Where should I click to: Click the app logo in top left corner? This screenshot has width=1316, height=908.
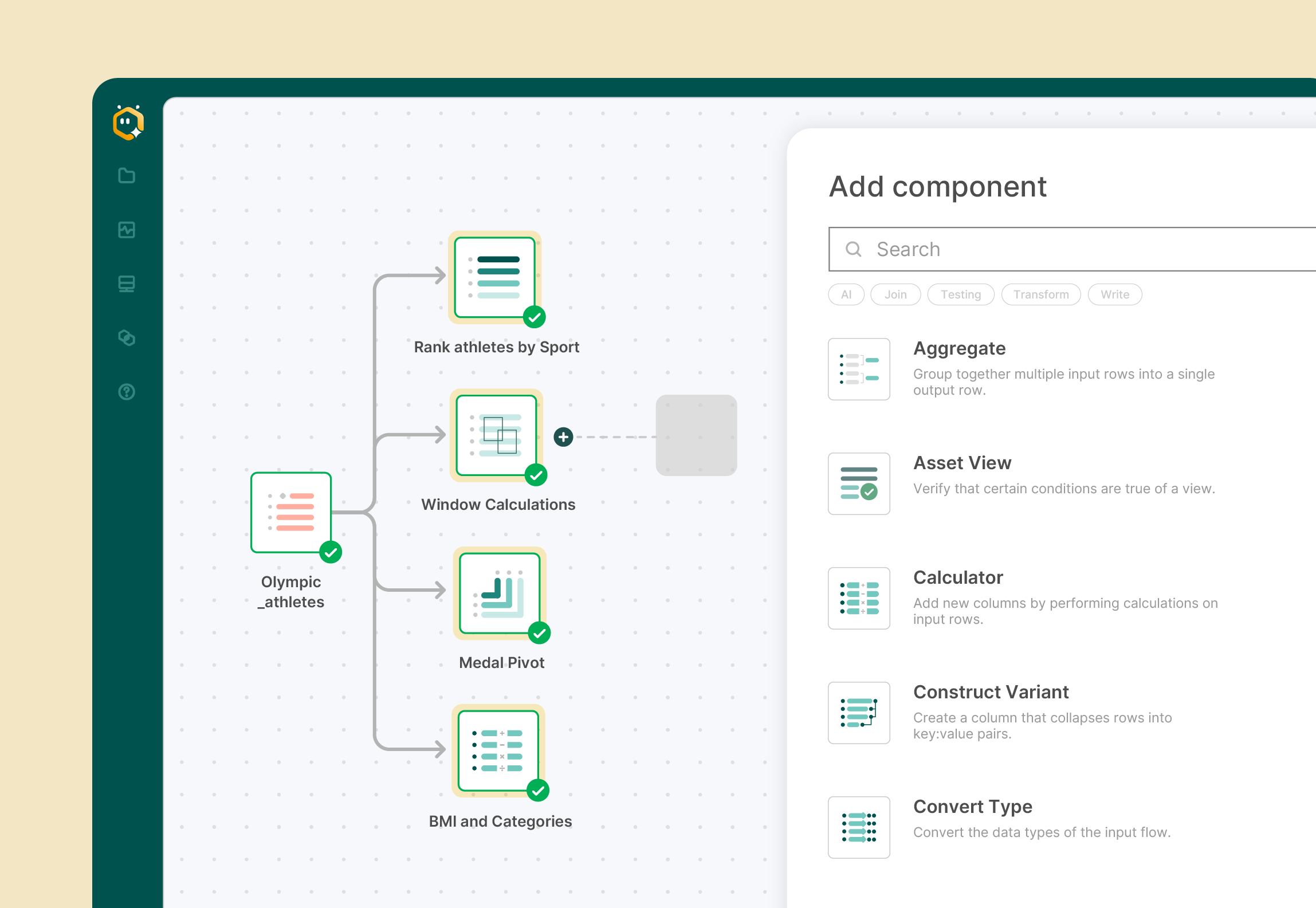click(x=128, y=122)
